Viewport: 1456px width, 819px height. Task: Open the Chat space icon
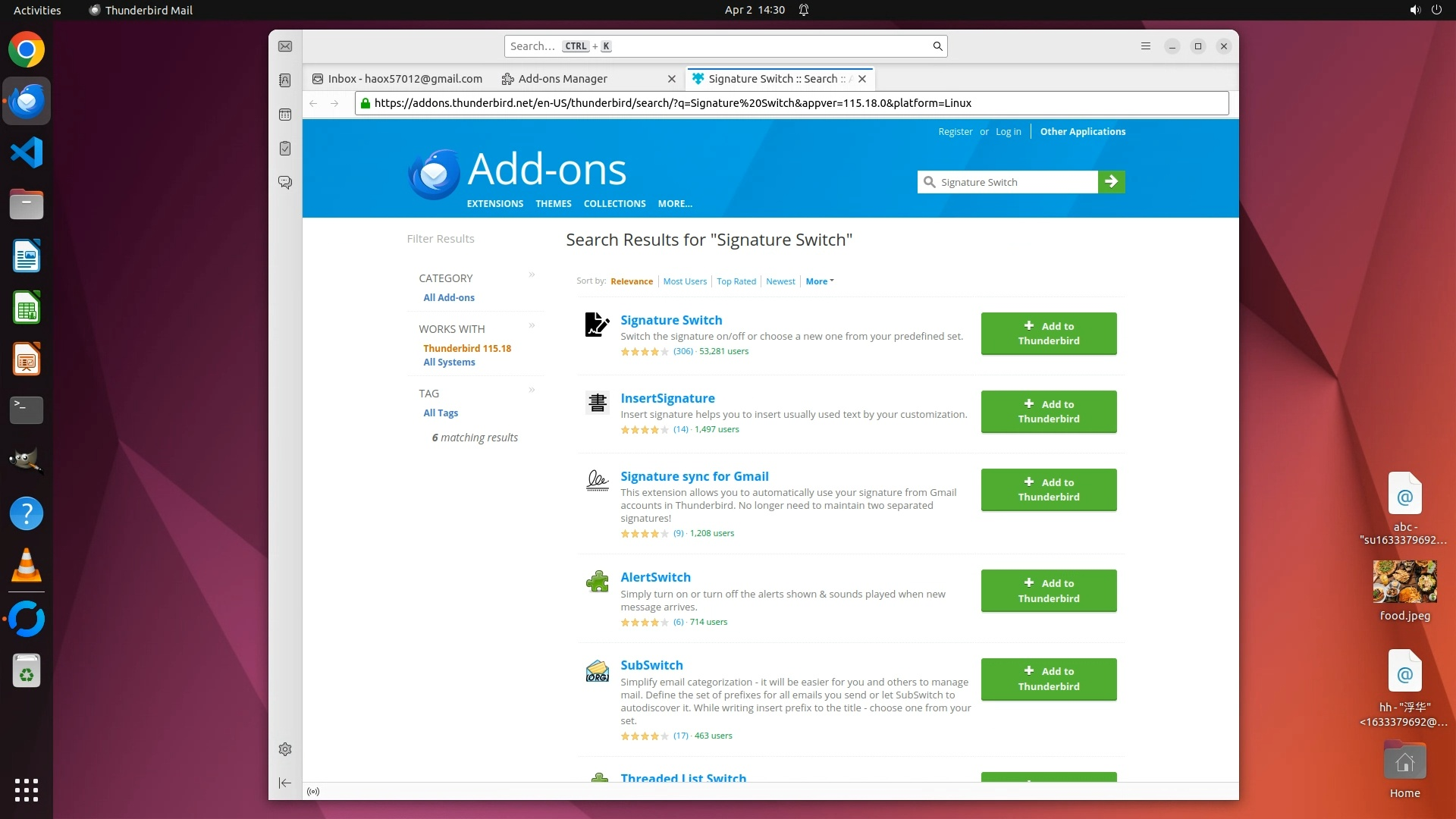click(285, 183)
